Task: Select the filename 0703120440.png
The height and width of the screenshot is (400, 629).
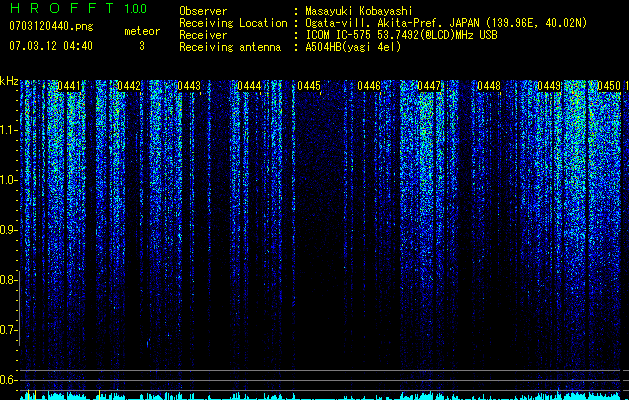Action: (51, 26)
